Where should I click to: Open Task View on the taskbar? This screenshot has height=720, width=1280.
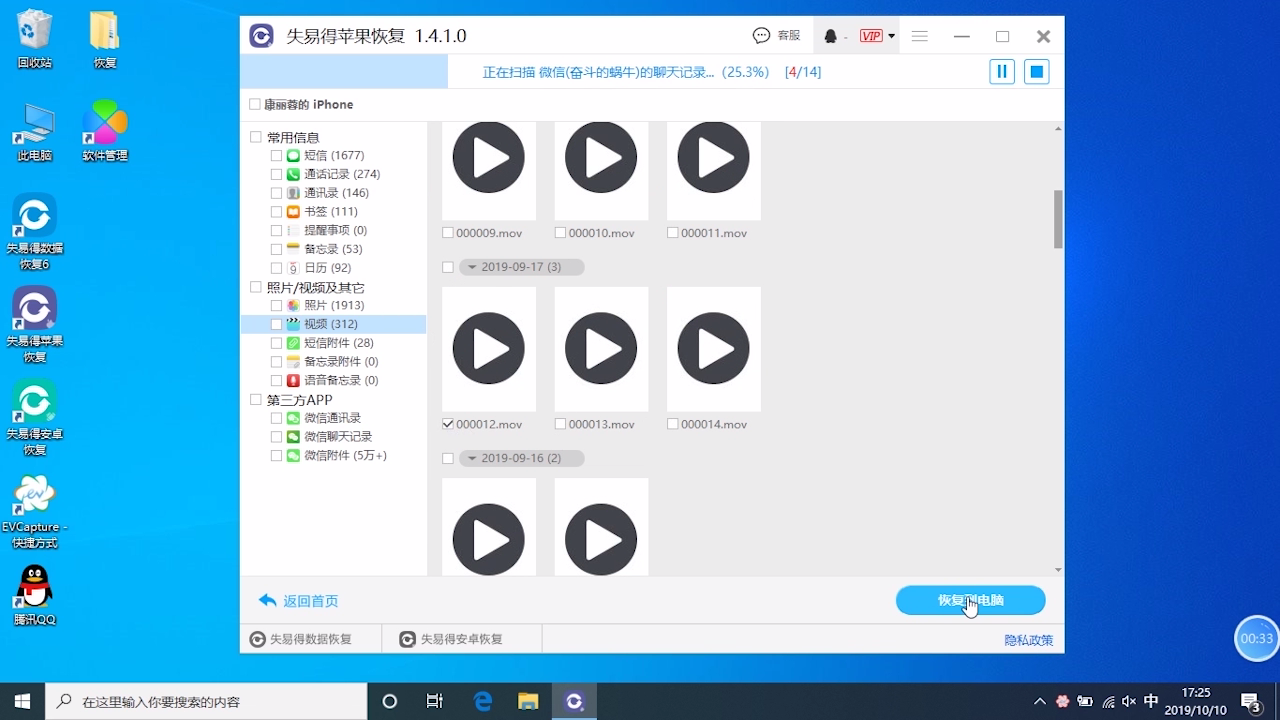click(434, 701)
